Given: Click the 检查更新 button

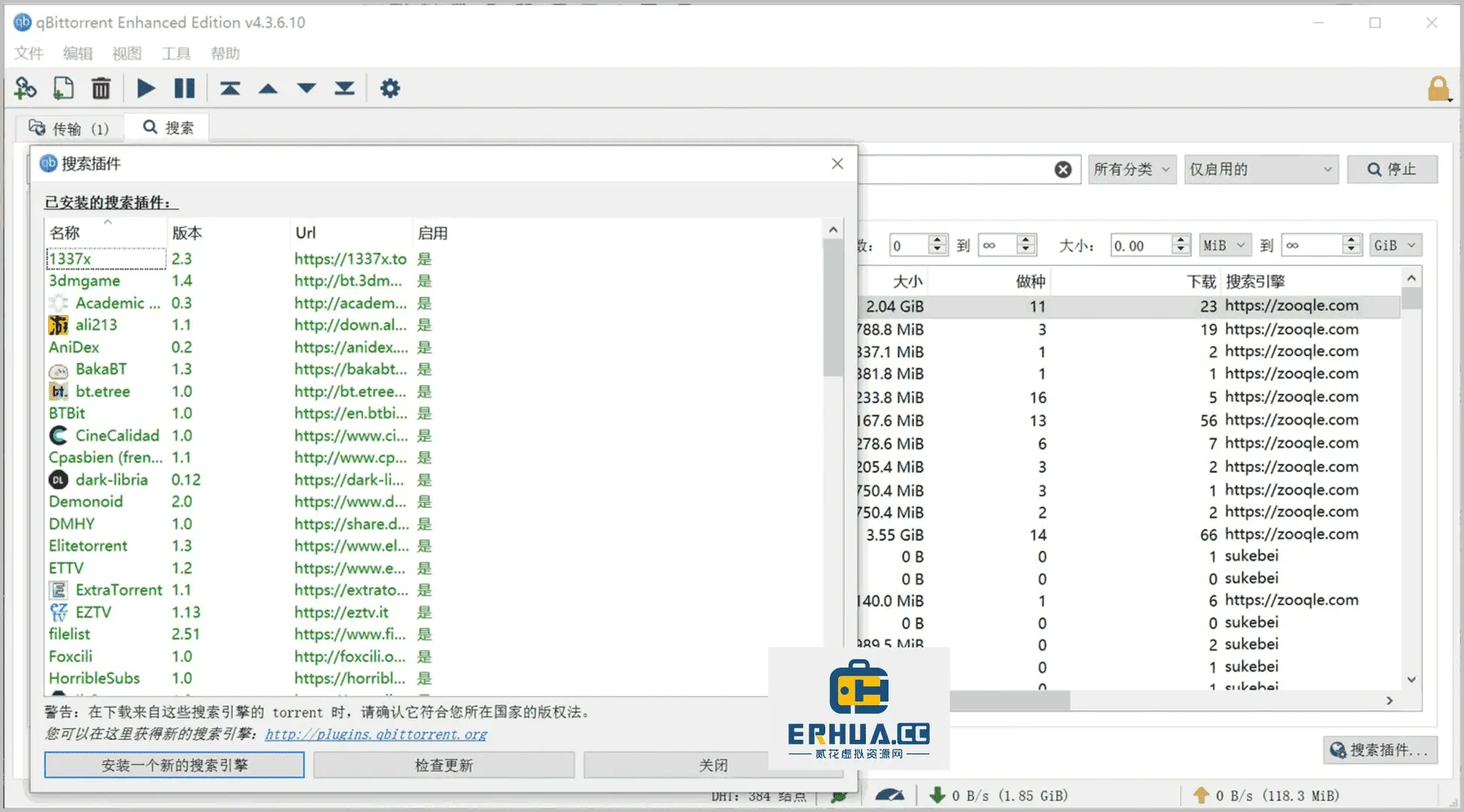Looking at the screenshot, I should 443,764.
